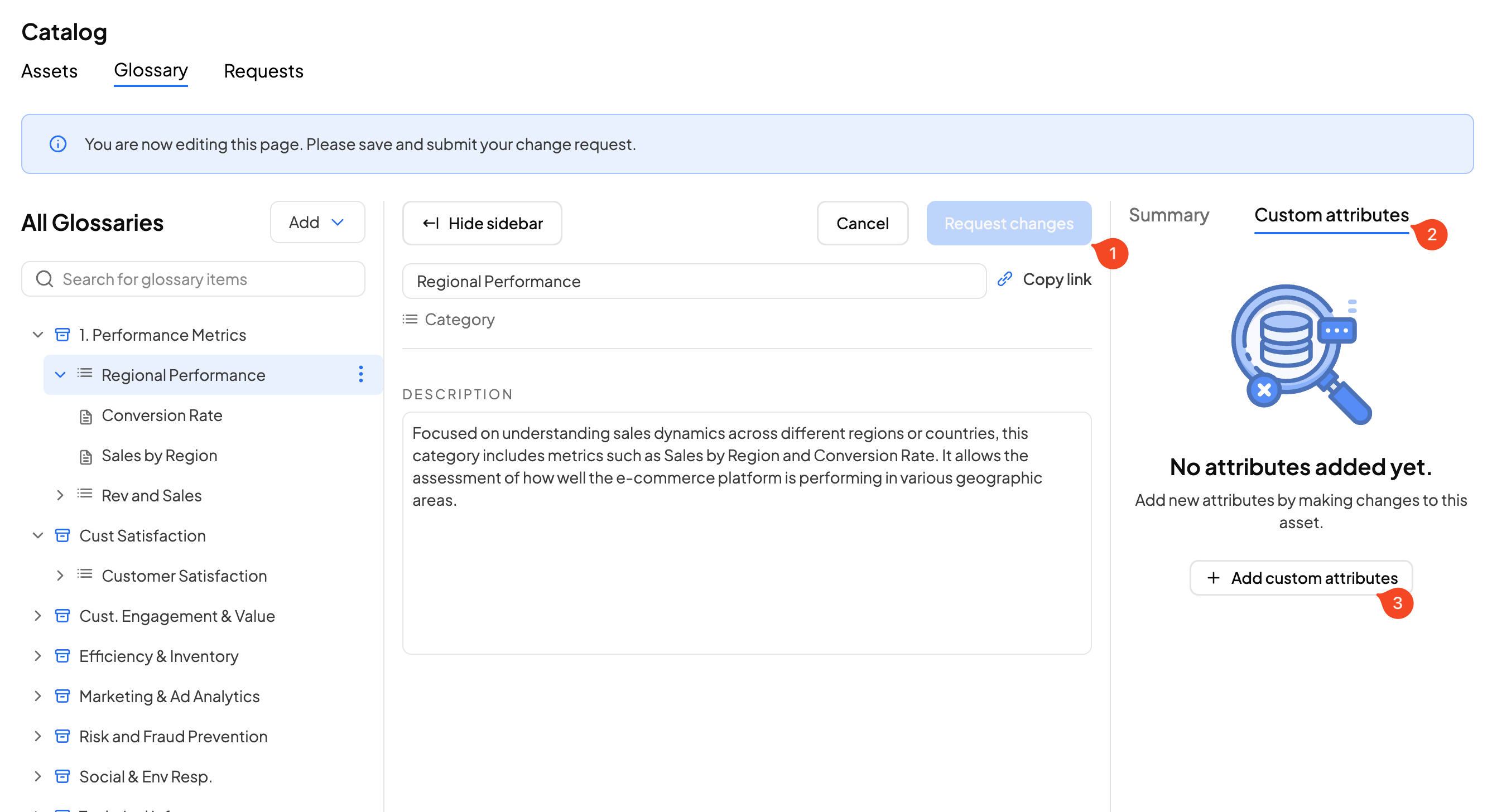Hide the sidebar
This screenshot has width=1492, height=812.
tap(482, 224)
